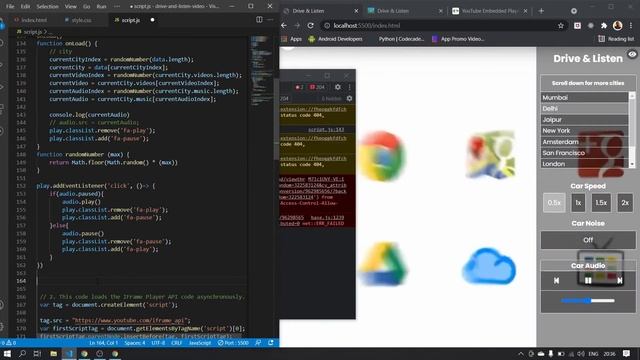Select Mumbai from the city list

pyautogui.click(x=585, y=98)
